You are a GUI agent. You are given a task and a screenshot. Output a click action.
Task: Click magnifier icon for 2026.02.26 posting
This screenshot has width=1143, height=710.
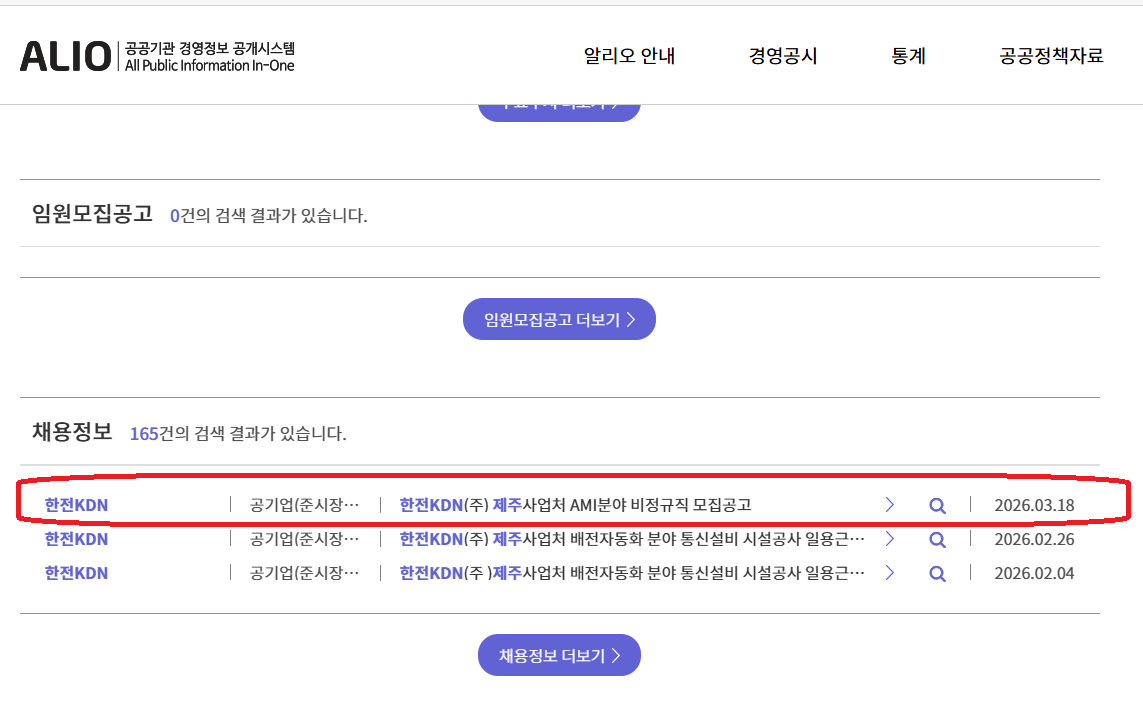(x=937, y=539)
